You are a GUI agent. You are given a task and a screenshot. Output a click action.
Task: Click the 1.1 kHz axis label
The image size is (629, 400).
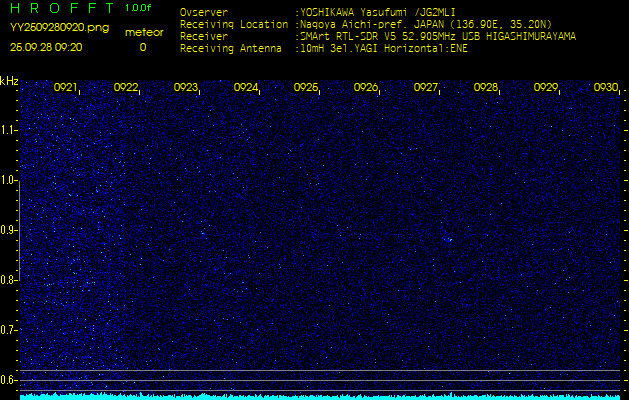point(8,130)
